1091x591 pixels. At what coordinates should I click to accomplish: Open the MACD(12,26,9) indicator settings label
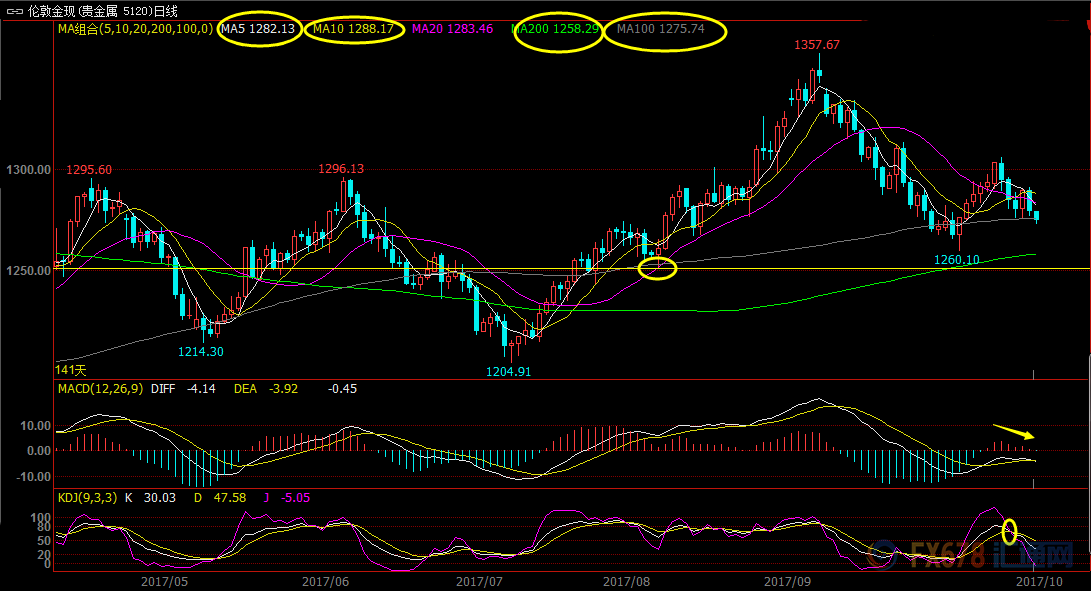click(100, 388)
